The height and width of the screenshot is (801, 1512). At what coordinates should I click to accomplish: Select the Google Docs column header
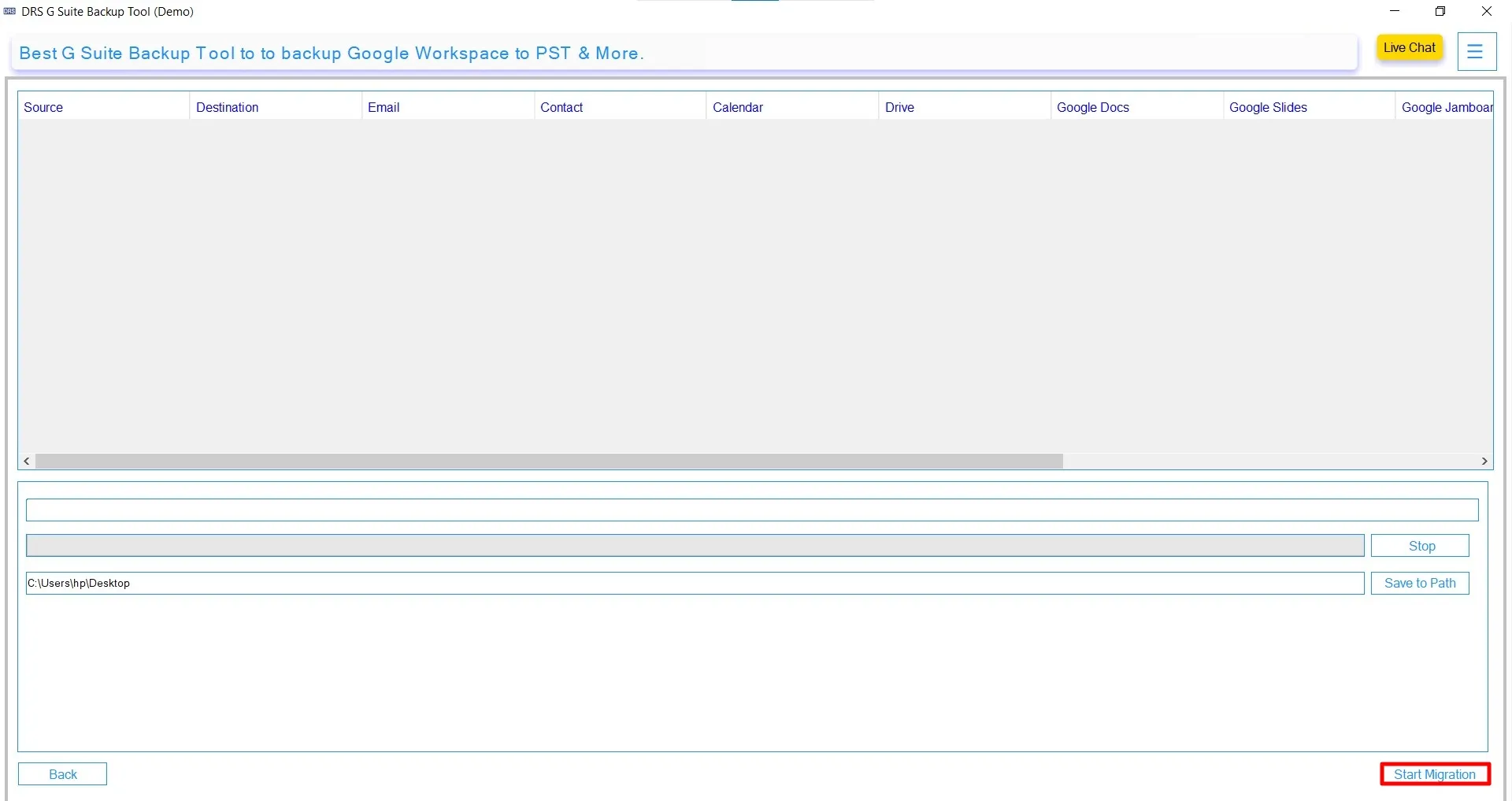(1137, 107)
